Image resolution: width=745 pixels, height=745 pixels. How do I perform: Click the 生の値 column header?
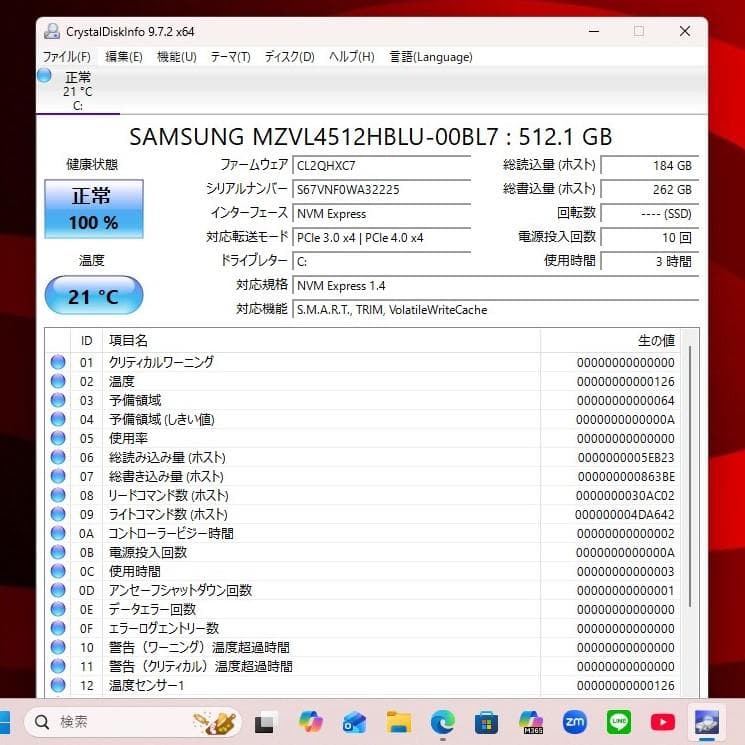pyautogui.click(x=611, y=341)
